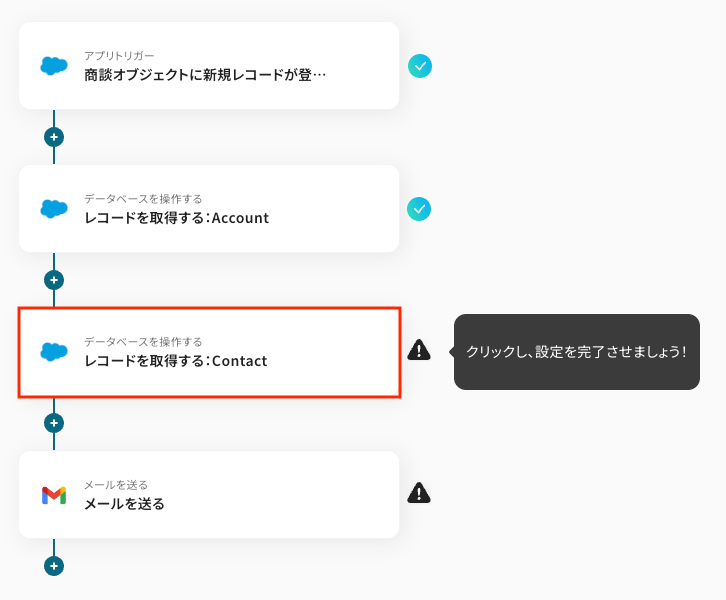Click the Salesforce icon on the Contact step
The height and width of the screenshot is (600, 726).
pos(54,352)
